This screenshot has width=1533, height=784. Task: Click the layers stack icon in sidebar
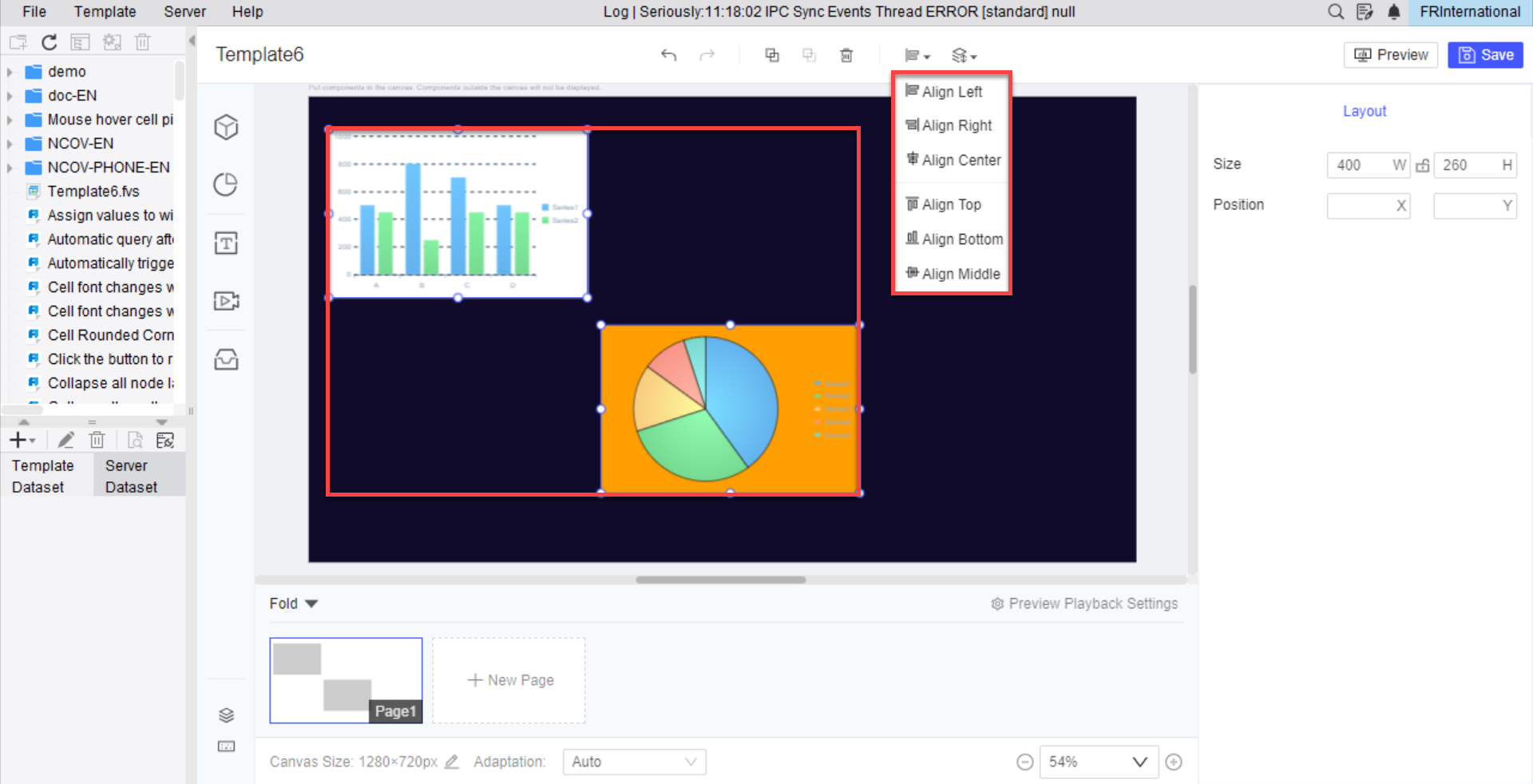226,715
